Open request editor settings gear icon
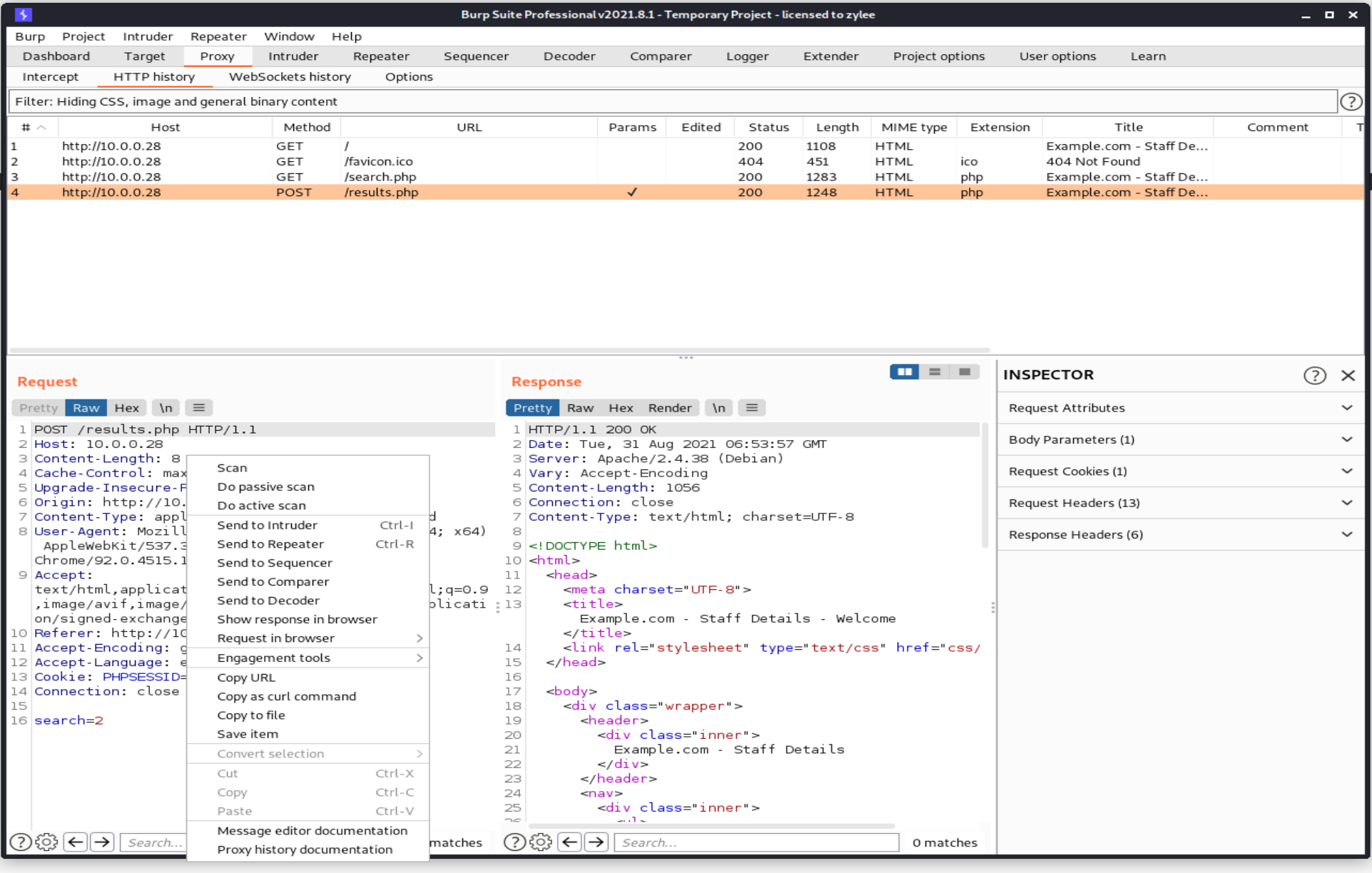Image resolution: width=1372 pixels, height=873 pixels. tap(46, 842)
